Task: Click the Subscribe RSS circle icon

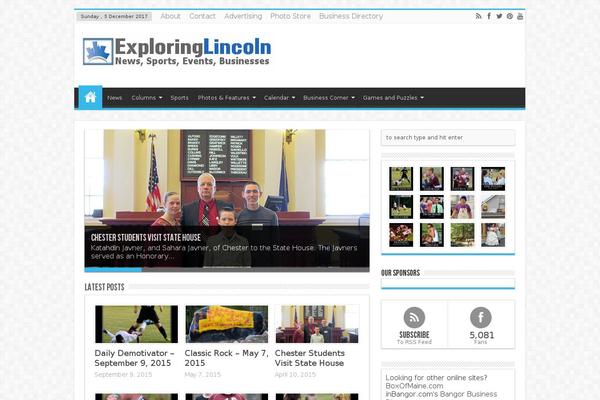Action: coord(414,317)
